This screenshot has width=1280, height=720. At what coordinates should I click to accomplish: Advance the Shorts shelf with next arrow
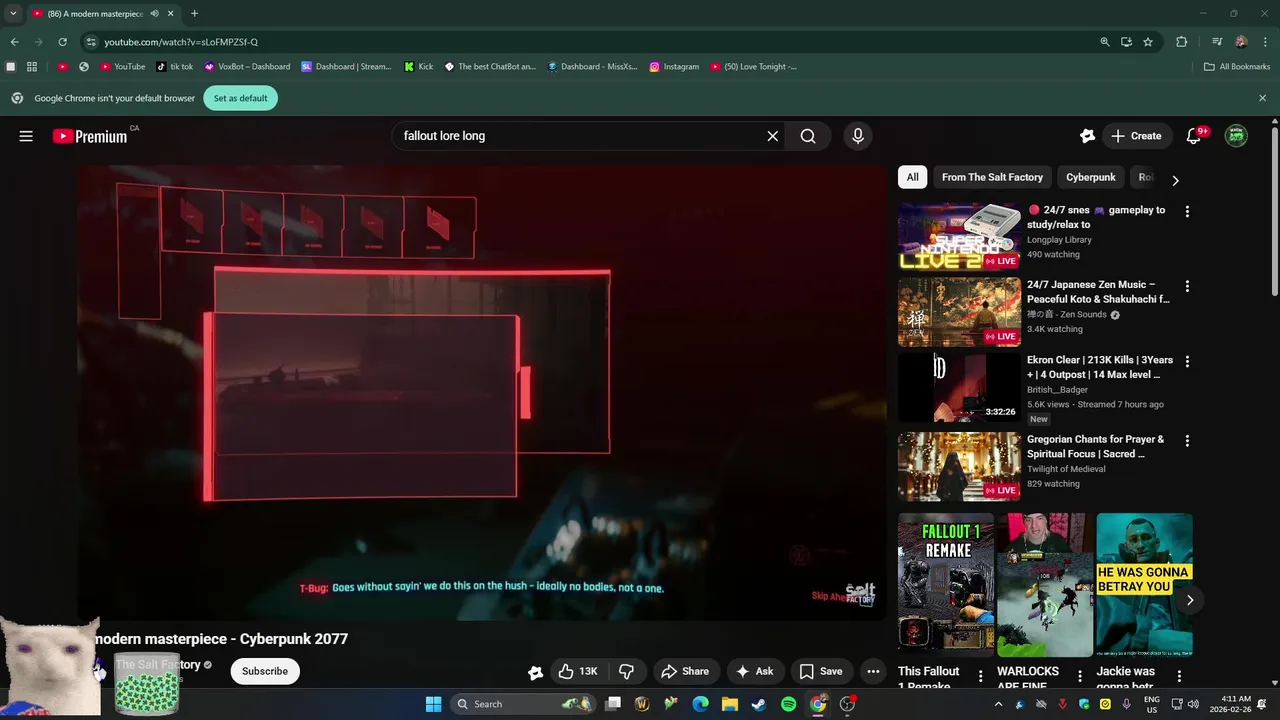coord(1190,600)
